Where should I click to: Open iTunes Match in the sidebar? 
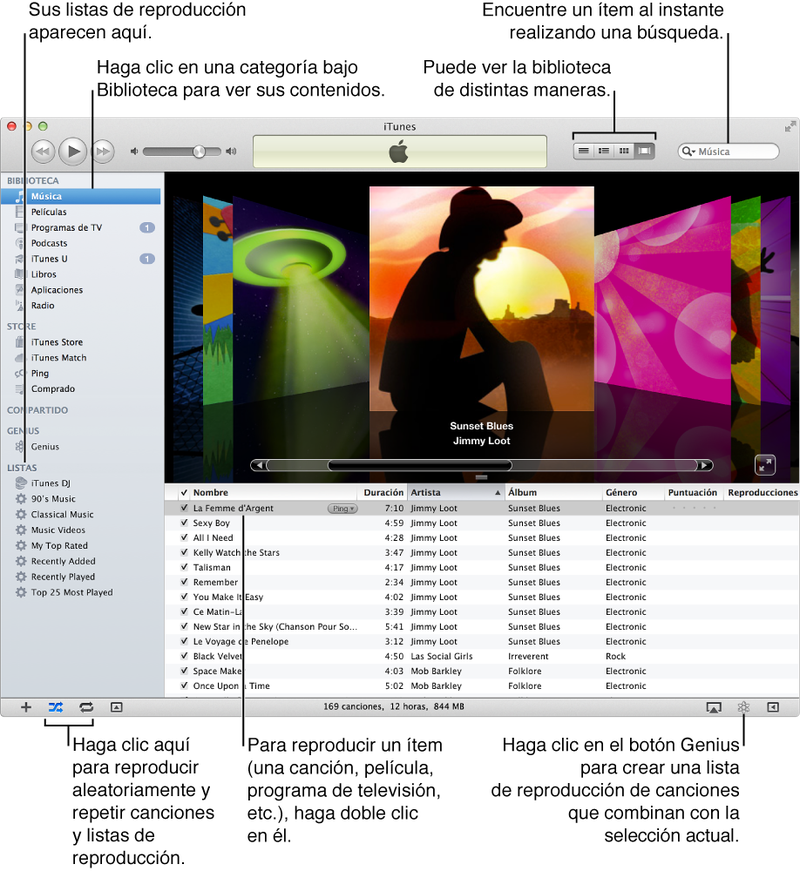click(x=58, y=357)
